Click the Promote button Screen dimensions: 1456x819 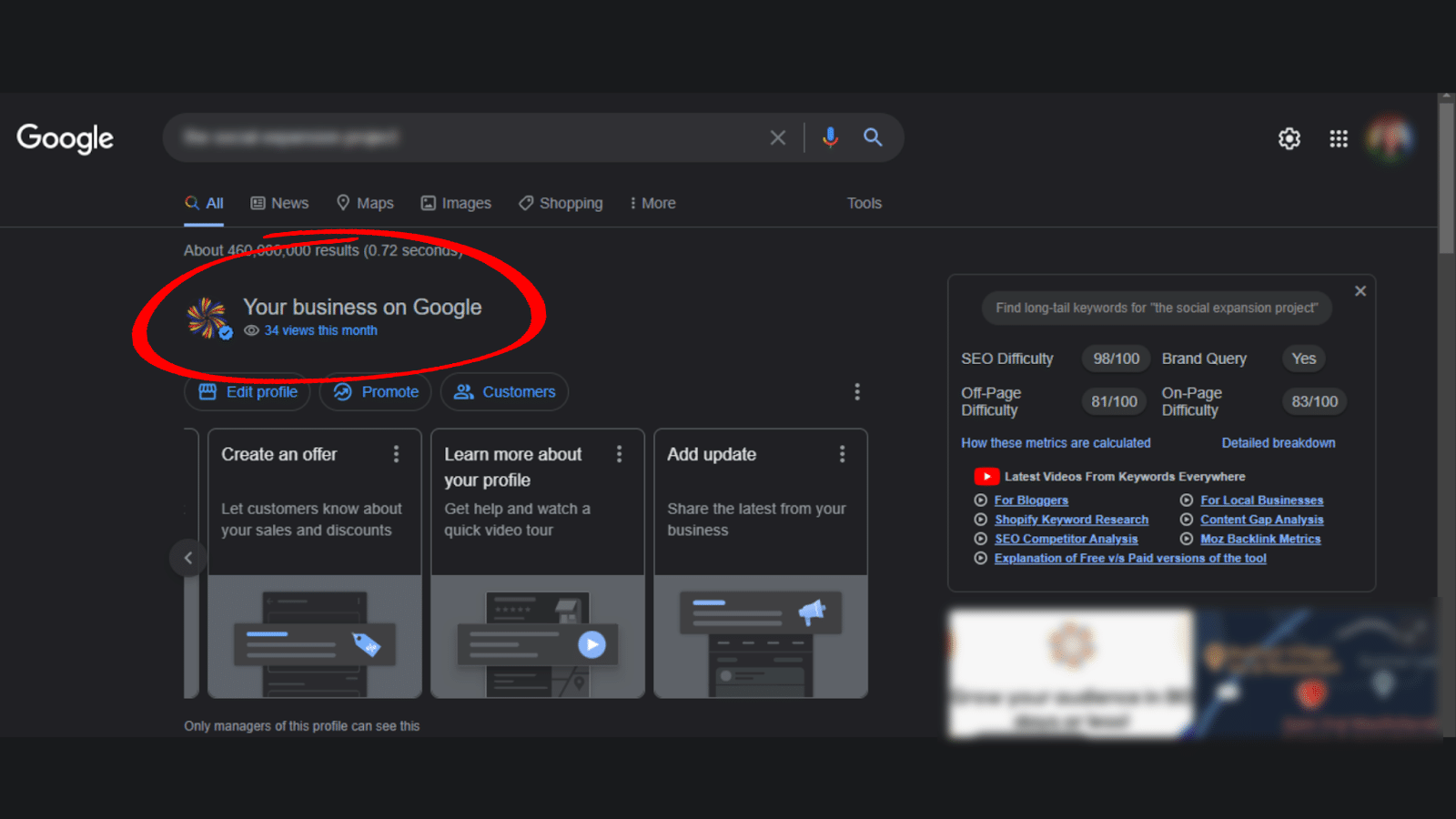pyautogui.click(x=376, y=391)
